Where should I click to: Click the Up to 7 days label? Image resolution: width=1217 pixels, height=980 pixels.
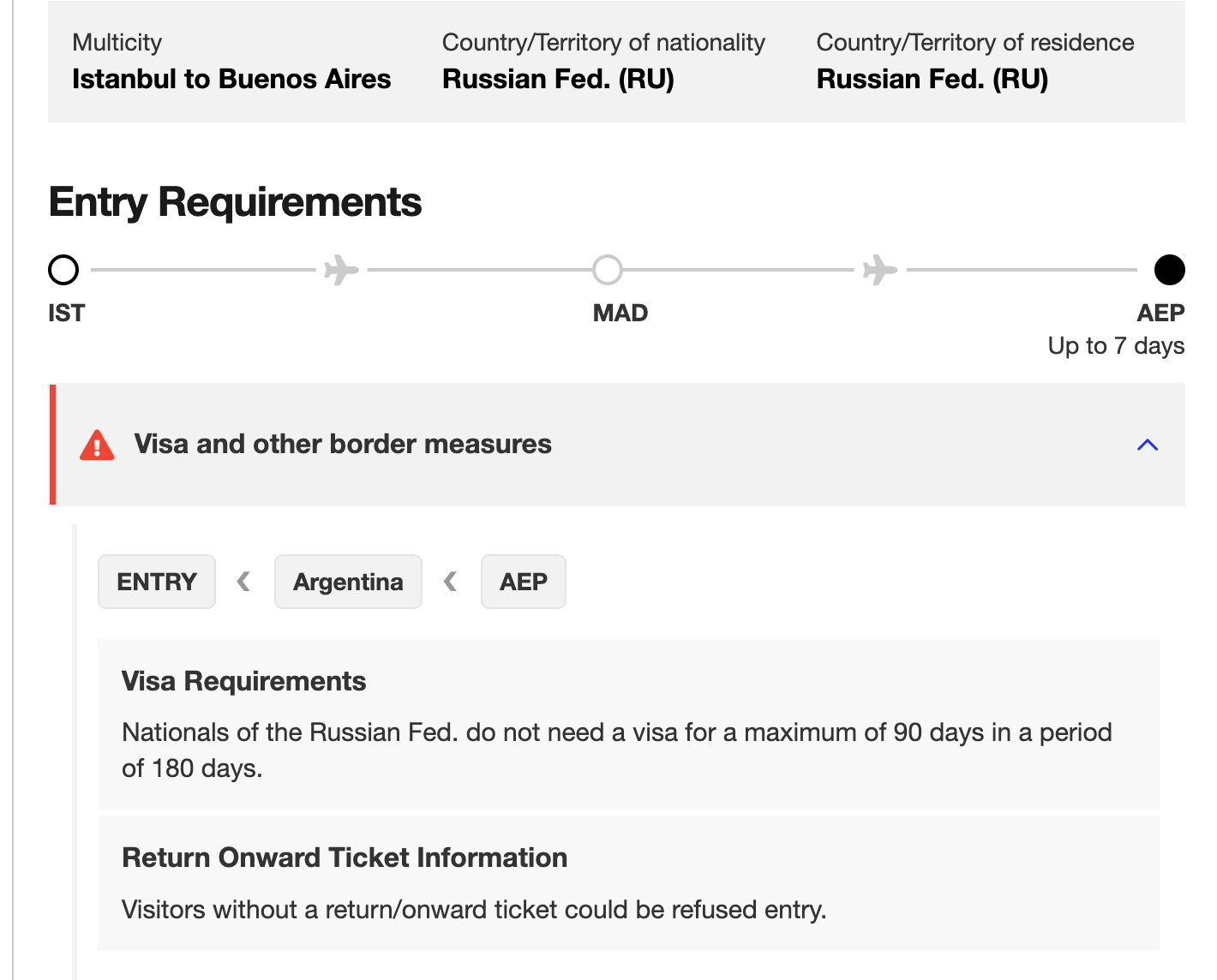pyautogui.click(x=1116, y=346)
